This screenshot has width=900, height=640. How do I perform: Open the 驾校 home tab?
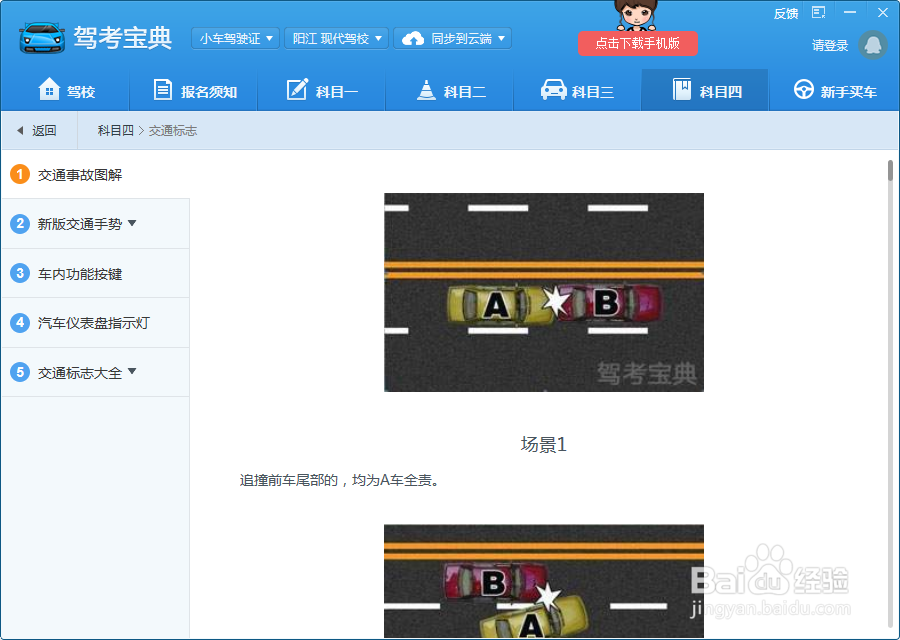pyautogui.click(x=65, y=90)
